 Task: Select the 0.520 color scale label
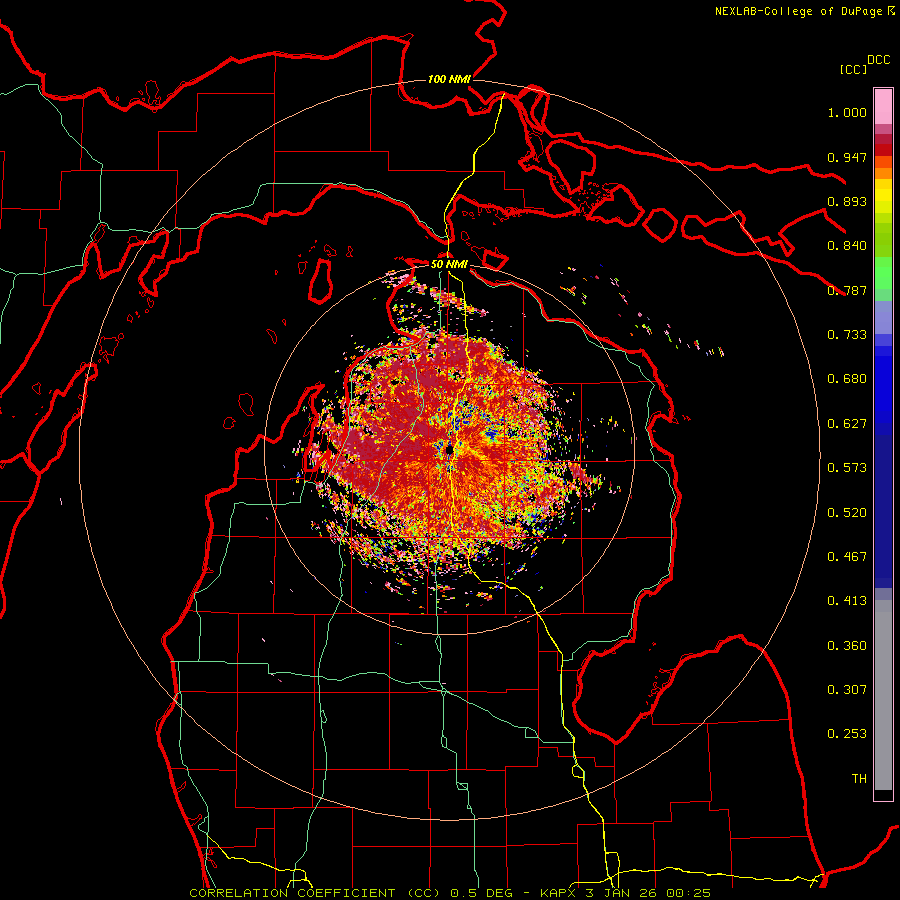tap(847, 513)
